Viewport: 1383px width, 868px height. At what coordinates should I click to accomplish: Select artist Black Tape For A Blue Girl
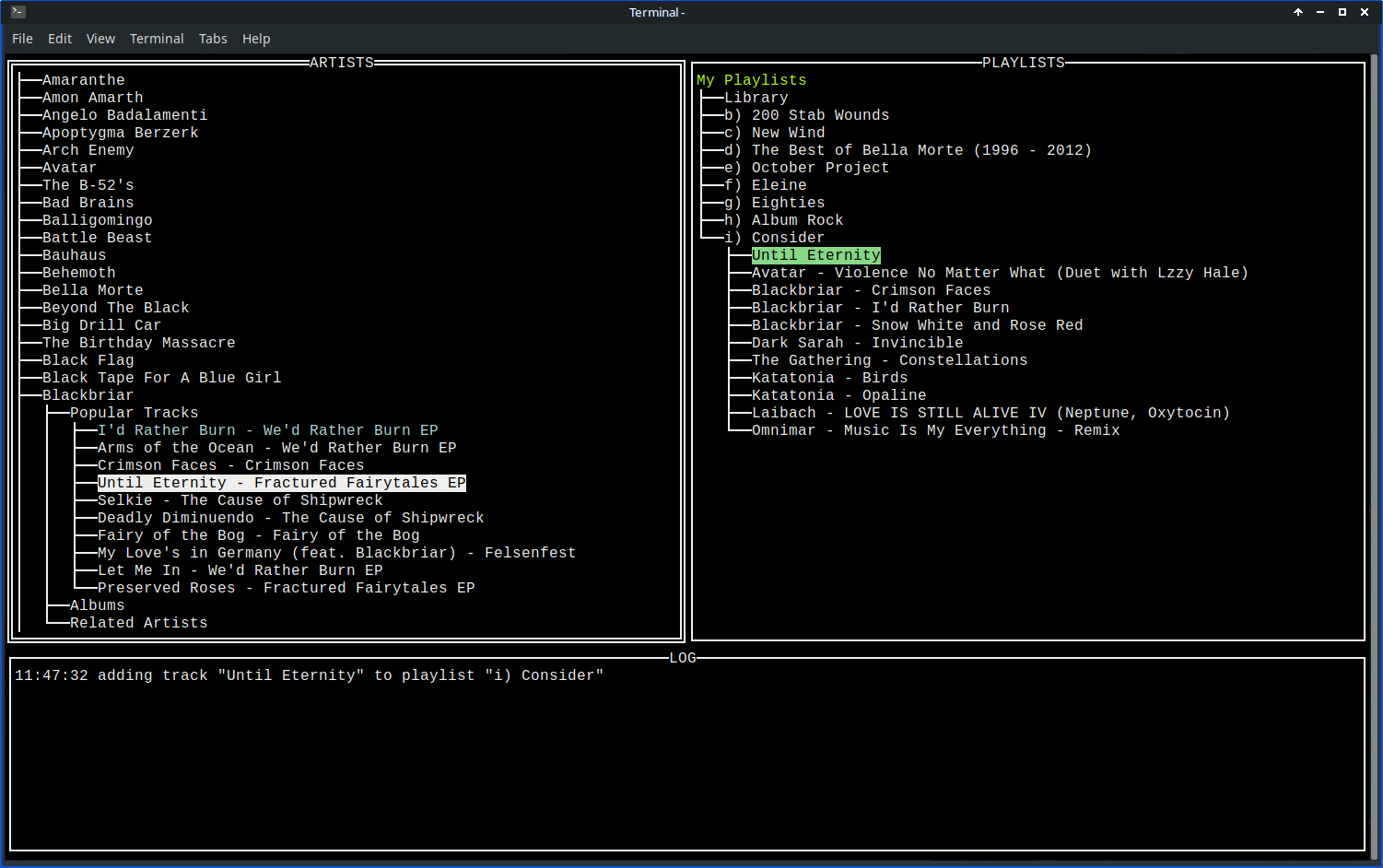tap(161, 378)
